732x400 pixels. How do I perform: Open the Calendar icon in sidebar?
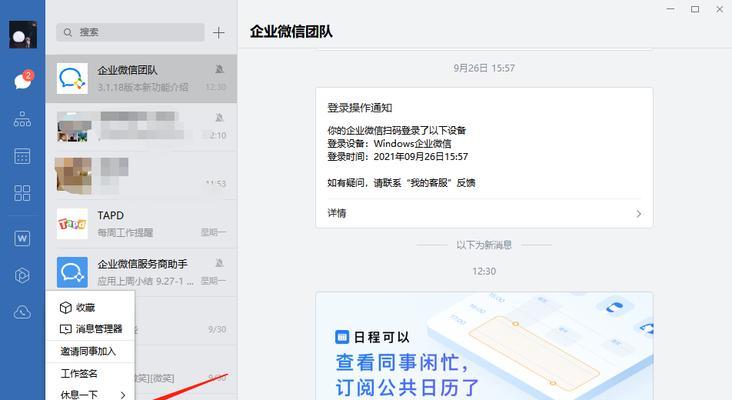(x=22, y=156)
